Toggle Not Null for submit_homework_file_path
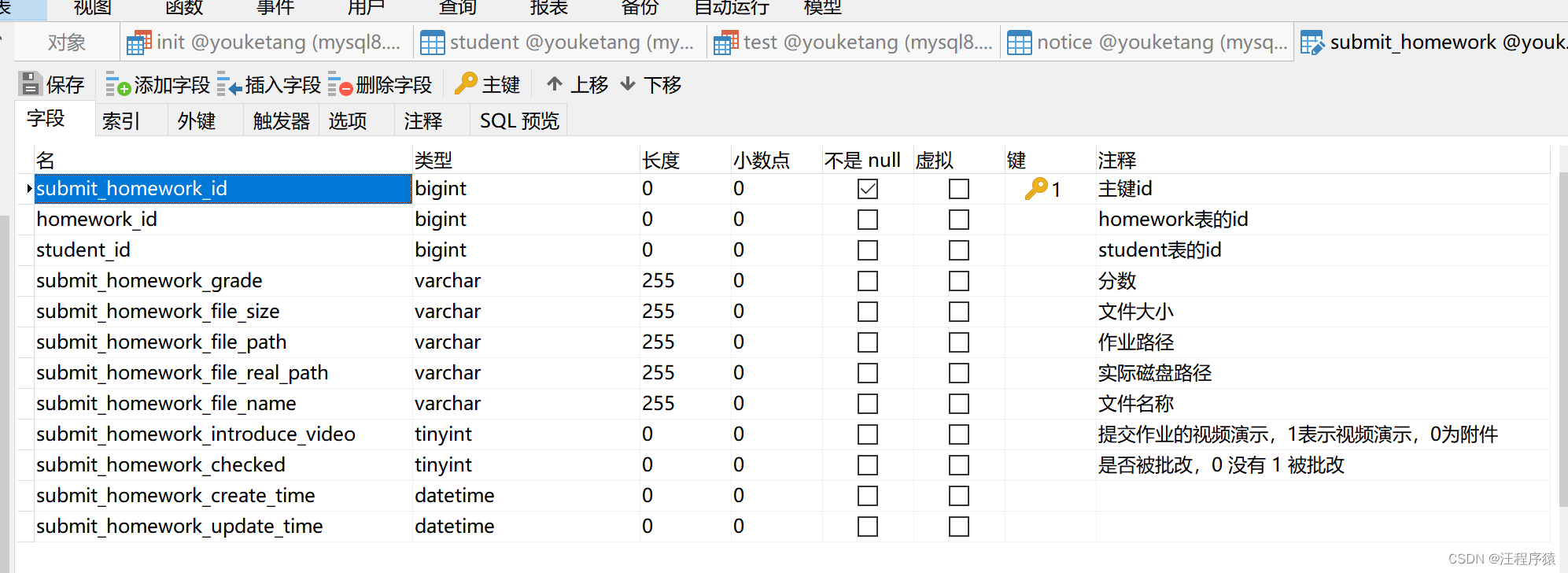Image resolution: width=1568 pixels, height=573 pixels. point(868,342)
